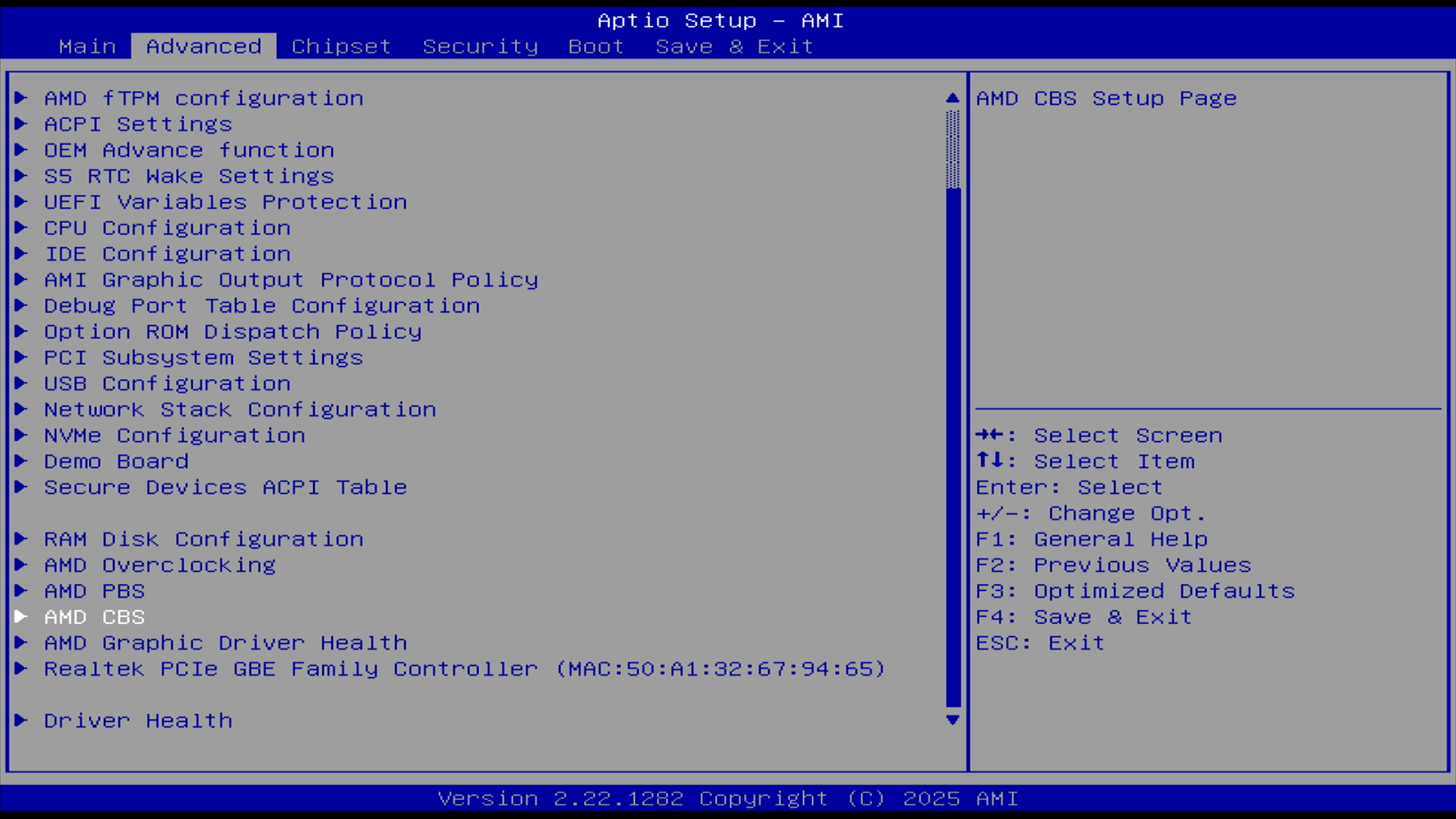This screenshot has width=1456, height=819.
Task: Click the scrollbar up arrow
Action: tap(952, 98)
